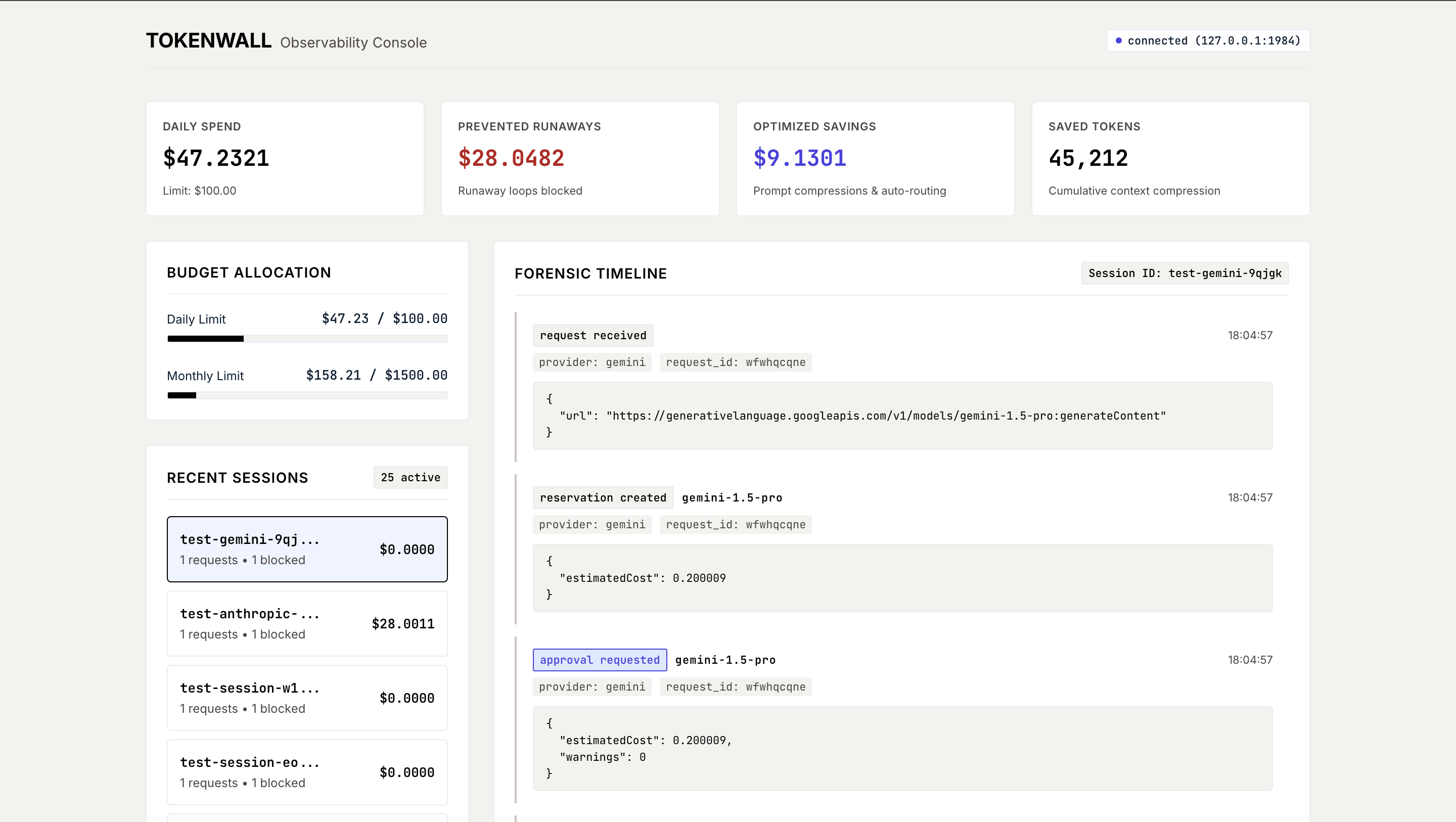Viewport: 1456px width, 822px height.
Task: Click the Forensic Timeline heading
Action: (x=590, y=273)
